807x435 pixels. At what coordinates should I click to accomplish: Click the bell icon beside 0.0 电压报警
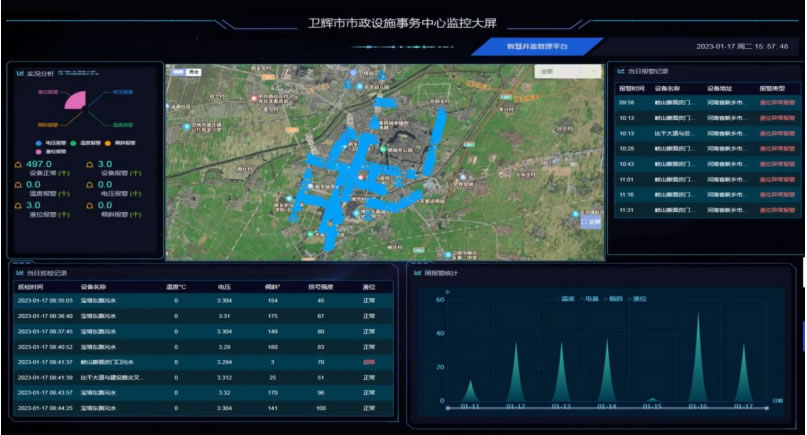(90, 185)
